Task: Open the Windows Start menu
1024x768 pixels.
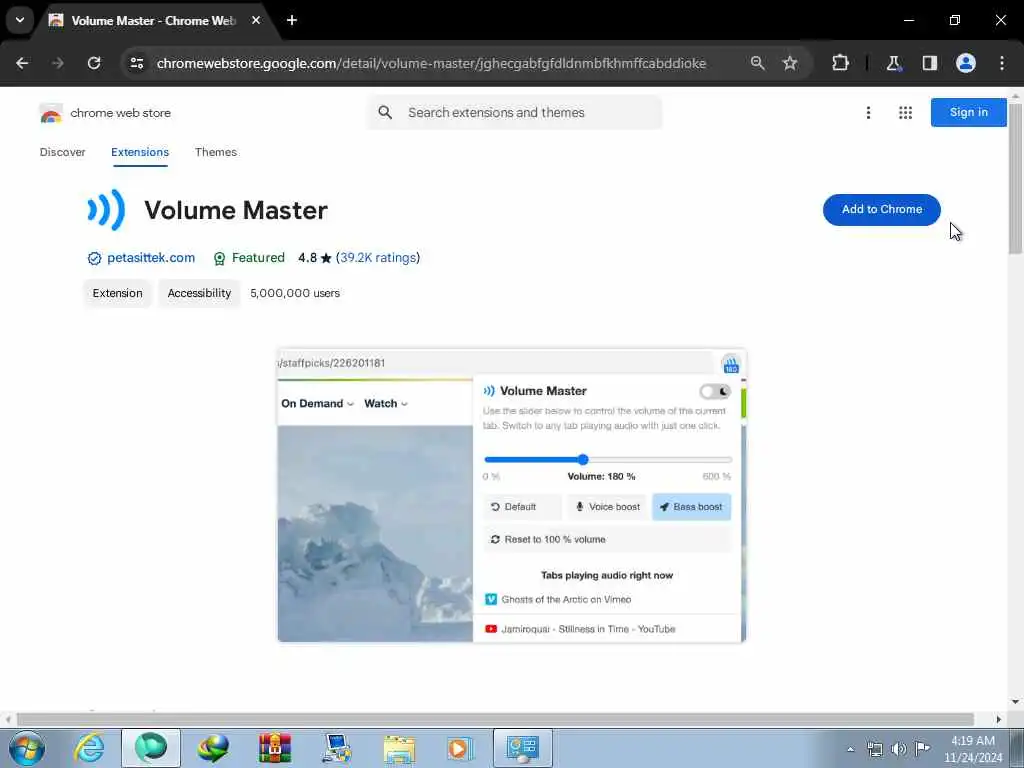Action: [x=27, y=748]
